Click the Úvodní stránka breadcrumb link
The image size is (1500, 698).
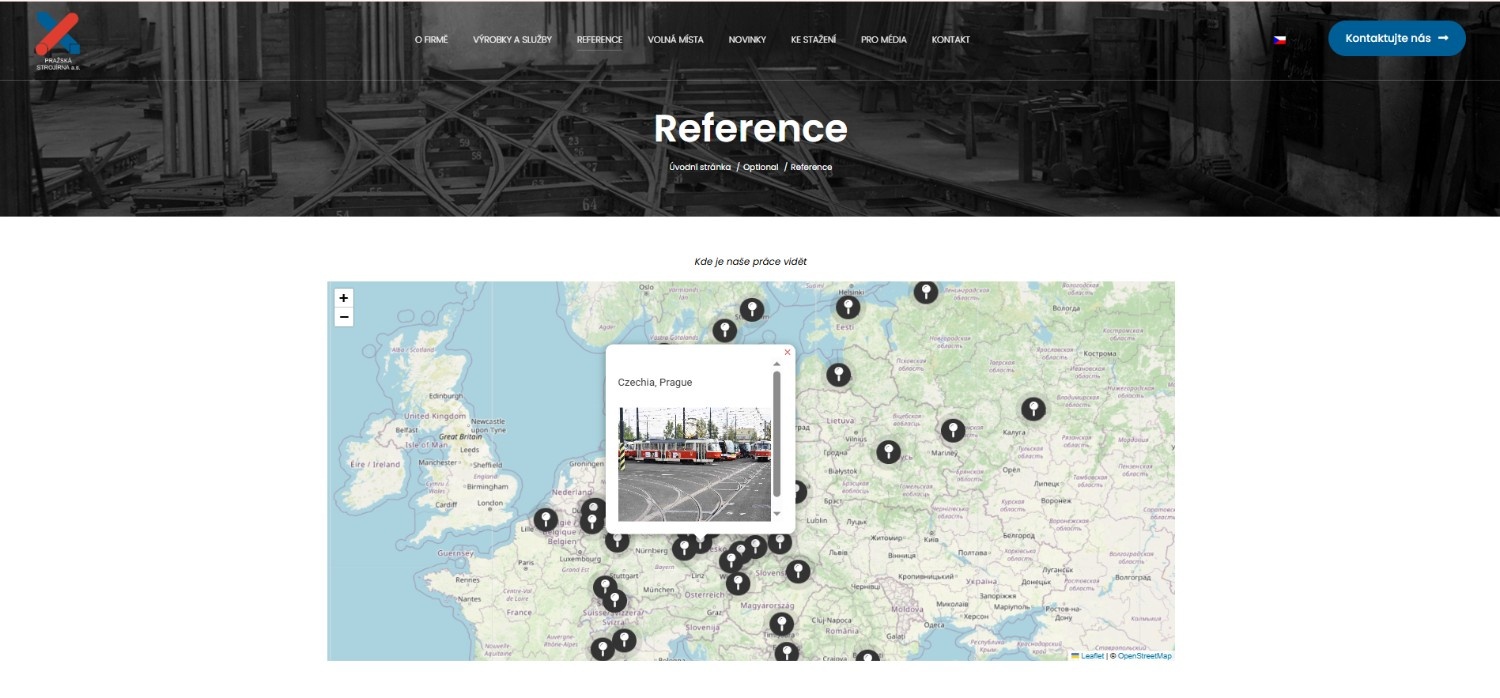(700, 167)
